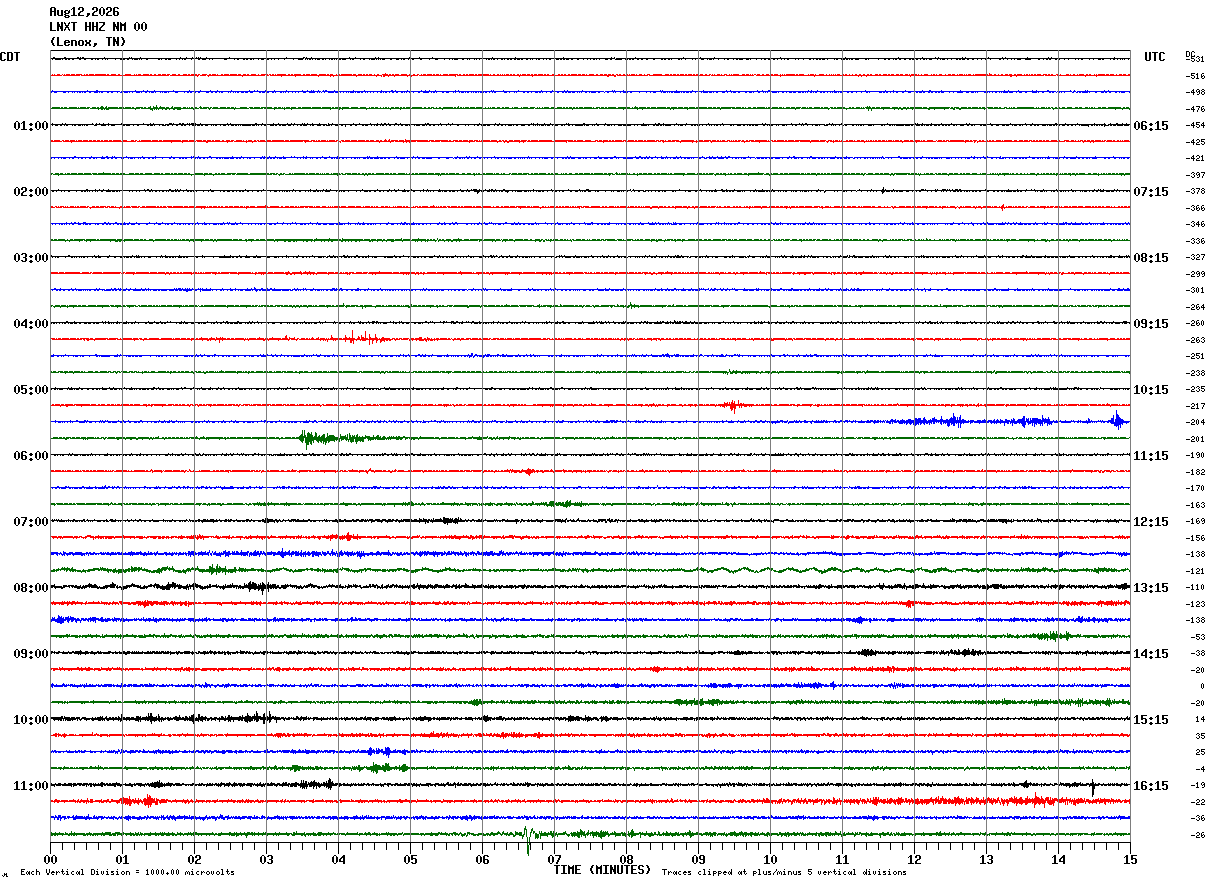Click the 06:15 UTC time label
The width and height of the screenshot is (1210, 886).
[1150, 126]
